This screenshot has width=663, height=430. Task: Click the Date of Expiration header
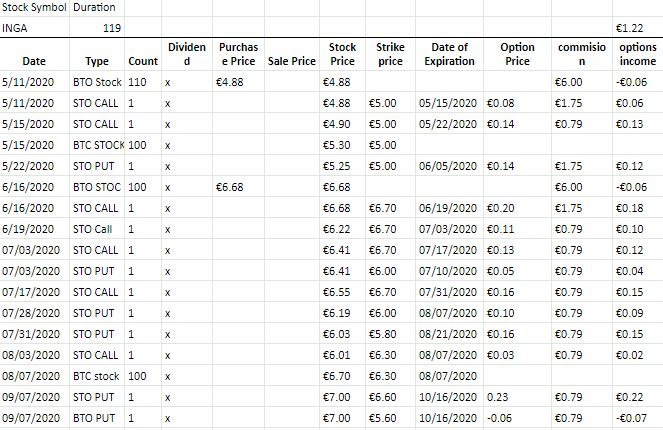(x=449, y=54)
